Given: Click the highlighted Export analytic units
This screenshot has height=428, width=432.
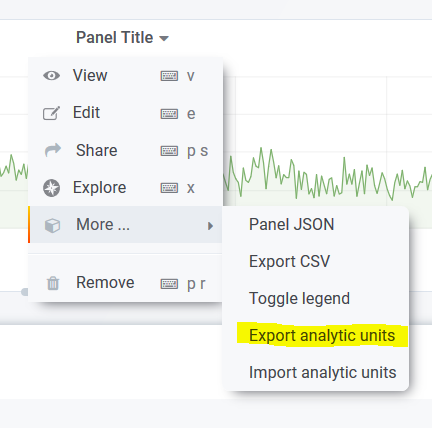Looking at the screenshot, I should [322, 335].
